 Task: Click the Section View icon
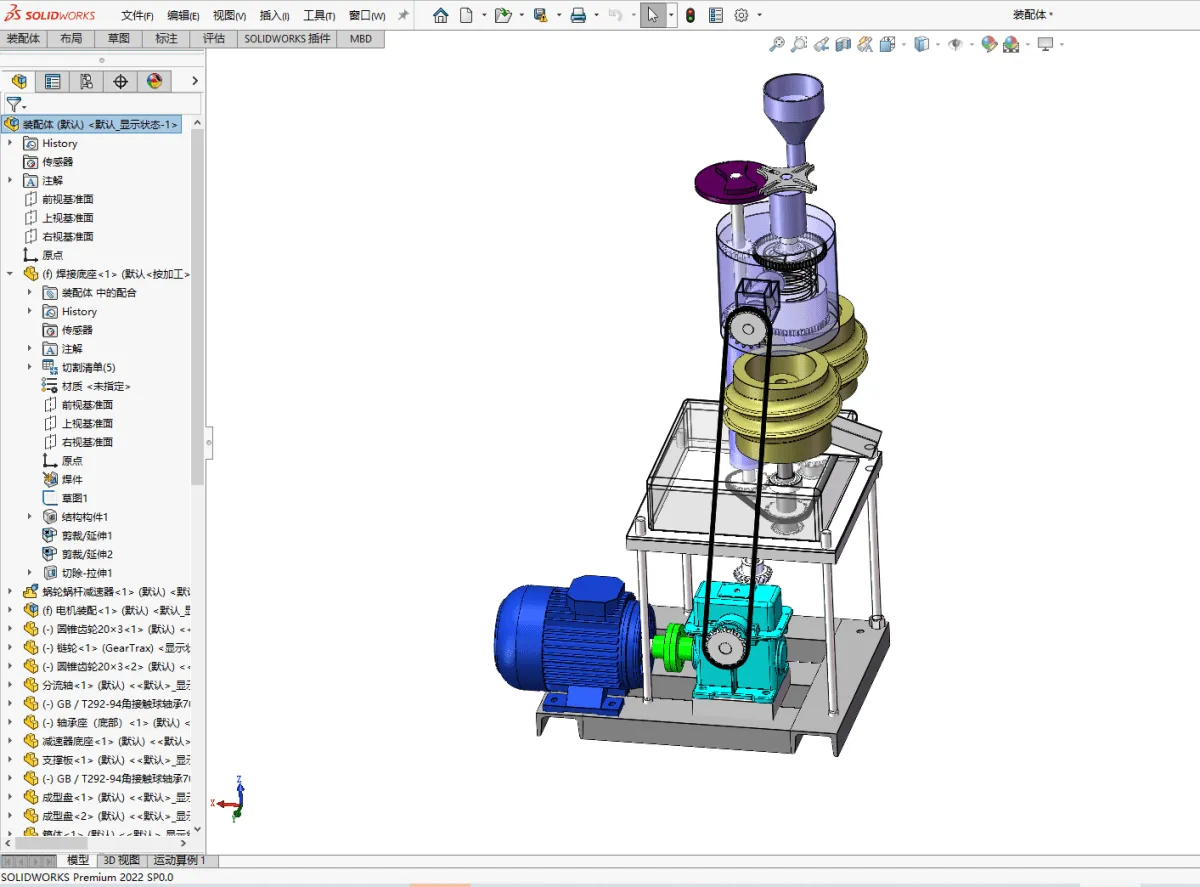pyautogui.click(x=842, y=44)
